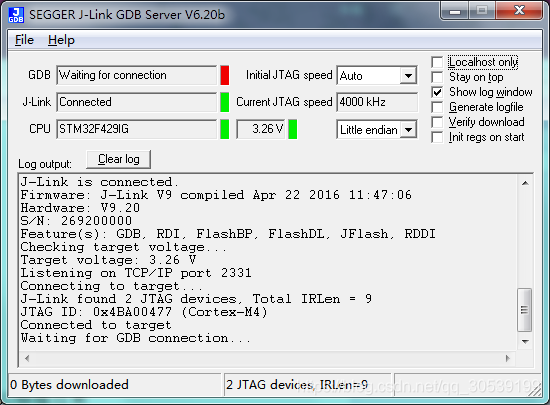Click 'Target voltage: 3.26 V' log line
The width and height of the screenshot is (550, 405).
click(x=108, y=260)
